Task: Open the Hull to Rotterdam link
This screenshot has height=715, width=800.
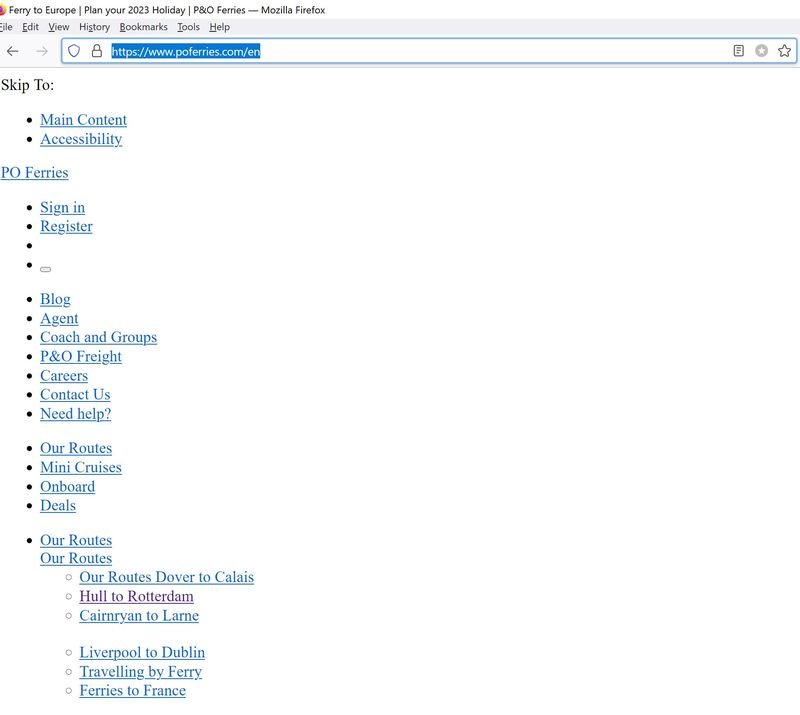Action: pos(136,596)
